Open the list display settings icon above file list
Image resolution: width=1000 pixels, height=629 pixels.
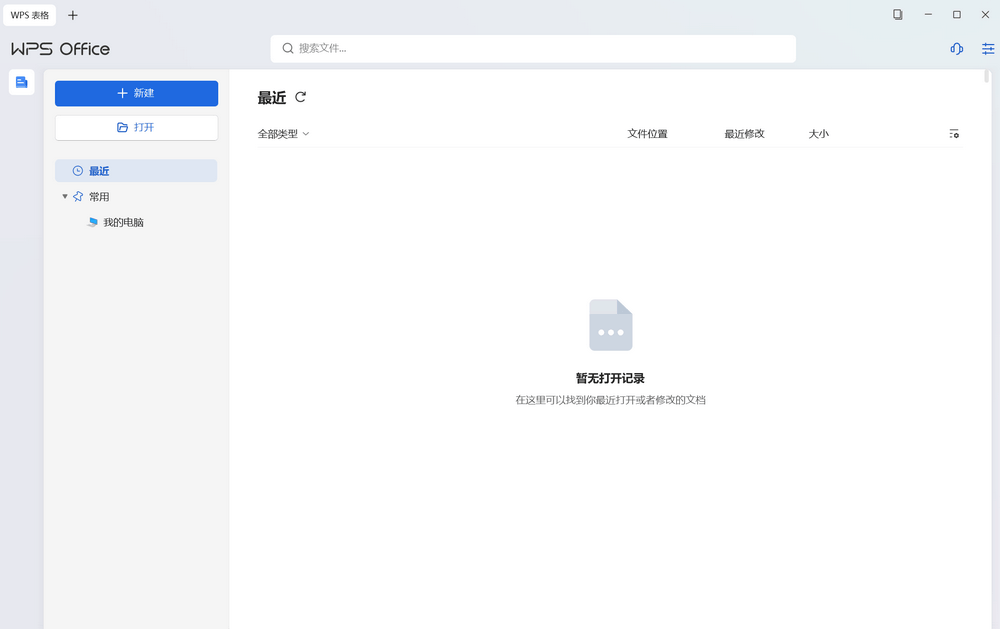(x=954, y=133)
